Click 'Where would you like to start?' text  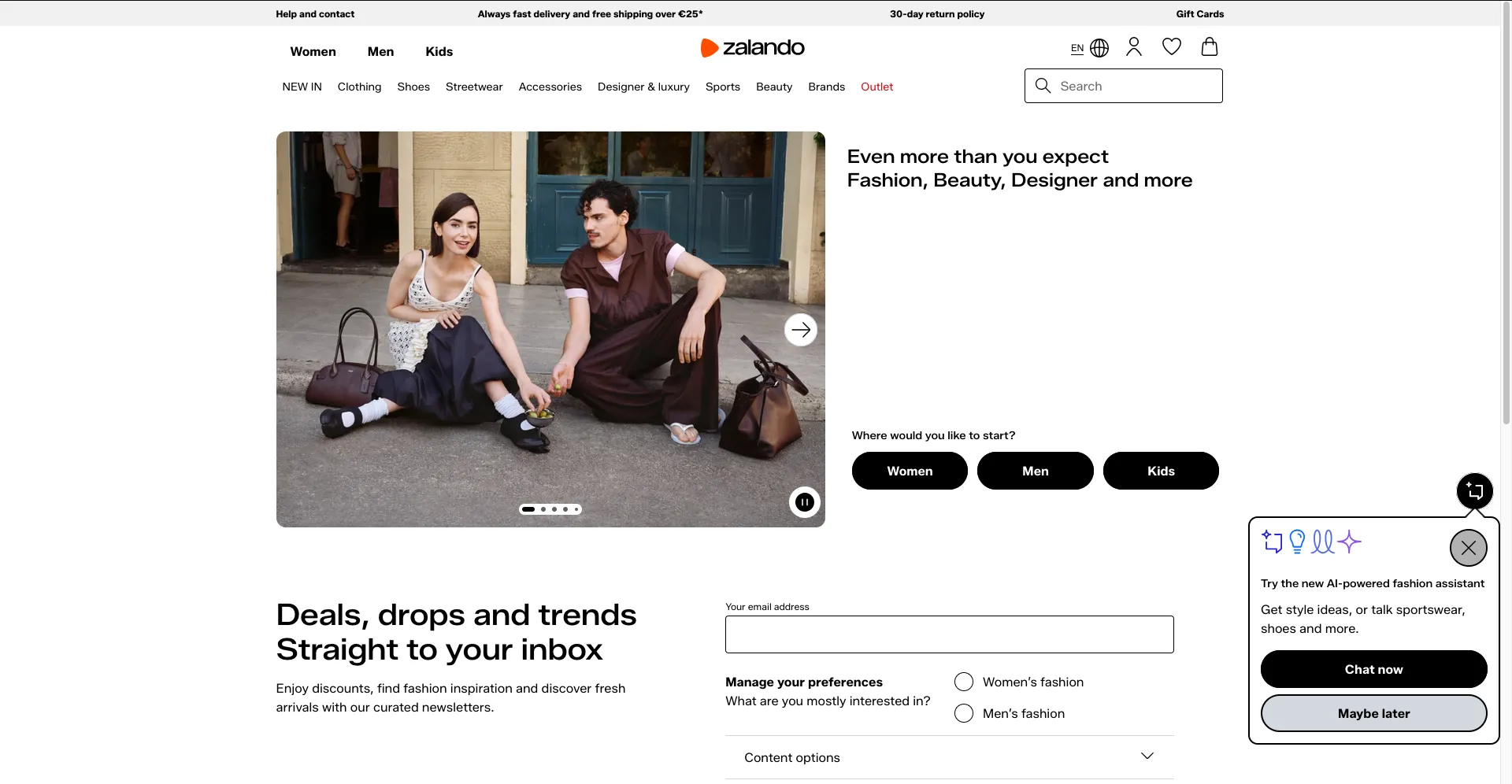click(x=933, y=435)
